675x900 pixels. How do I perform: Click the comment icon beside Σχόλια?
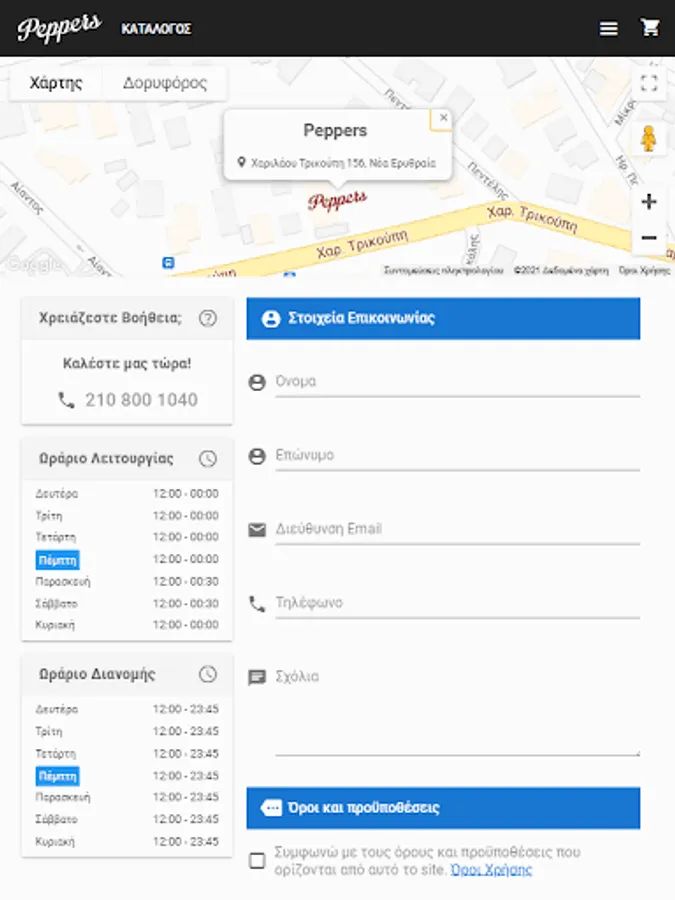click(257, 678)
